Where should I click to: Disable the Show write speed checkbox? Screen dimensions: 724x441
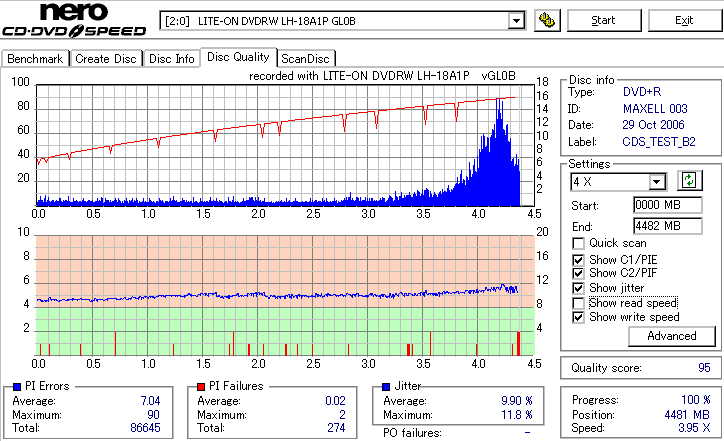pyautogui.click(x=578, y=317)
